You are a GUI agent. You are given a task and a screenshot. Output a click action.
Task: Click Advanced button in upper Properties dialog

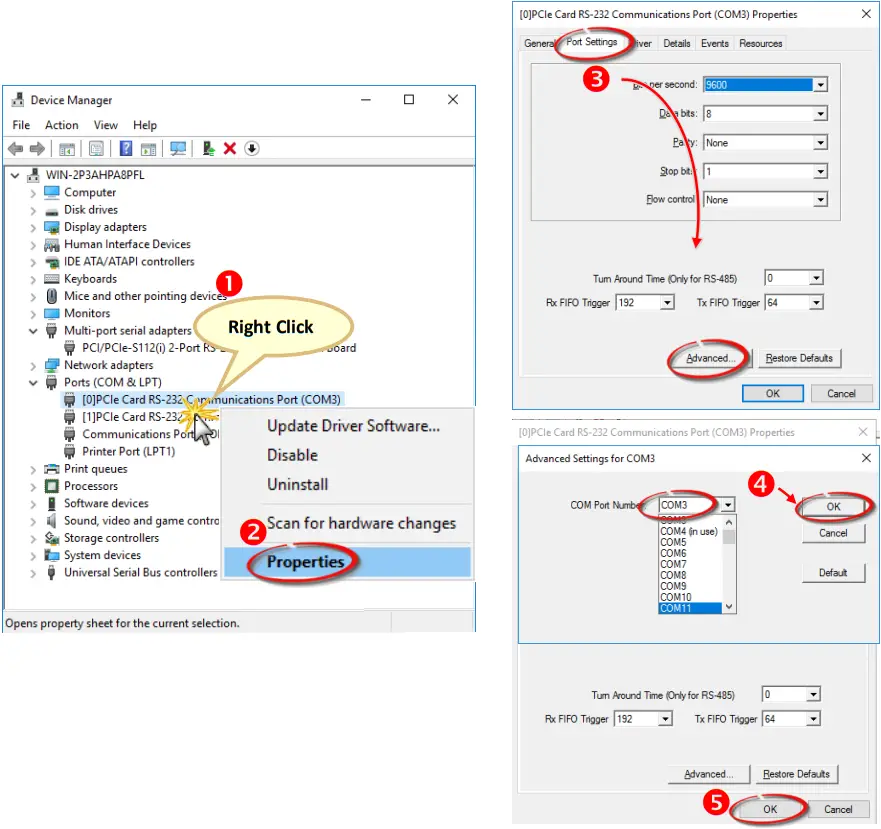(711, 358)
